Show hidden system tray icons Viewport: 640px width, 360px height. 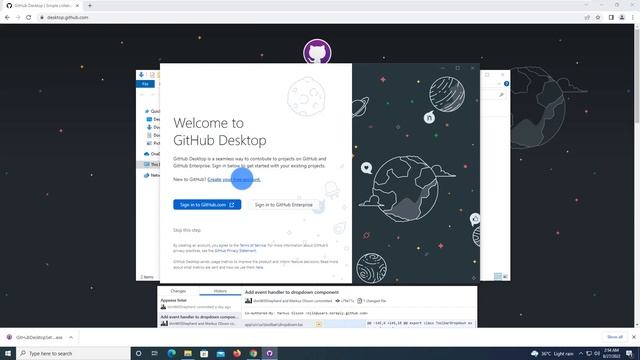click(581, 353)
